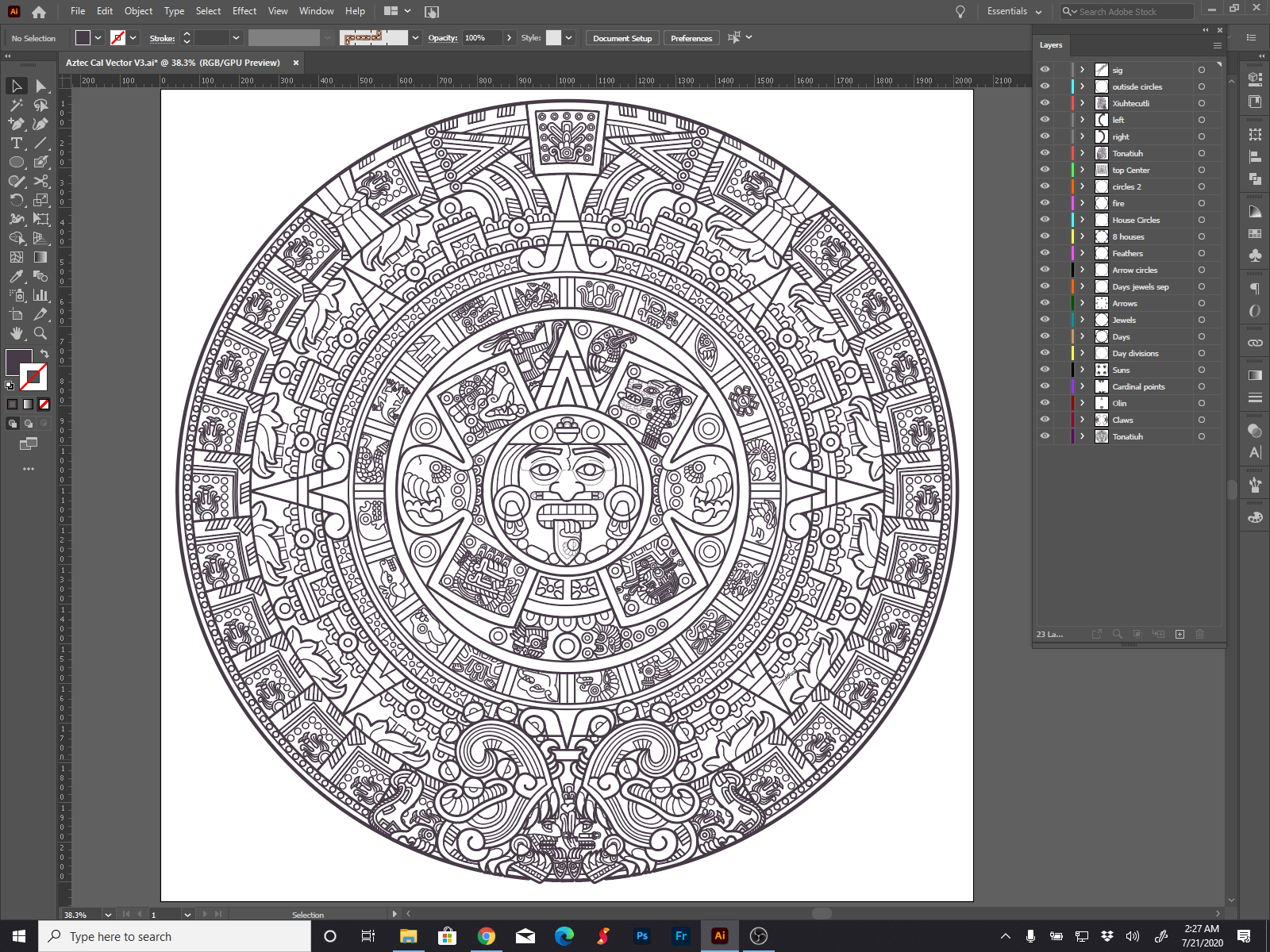Expand the Cardinal points layer
The image size is (1270, 952).
point(1082,386)
